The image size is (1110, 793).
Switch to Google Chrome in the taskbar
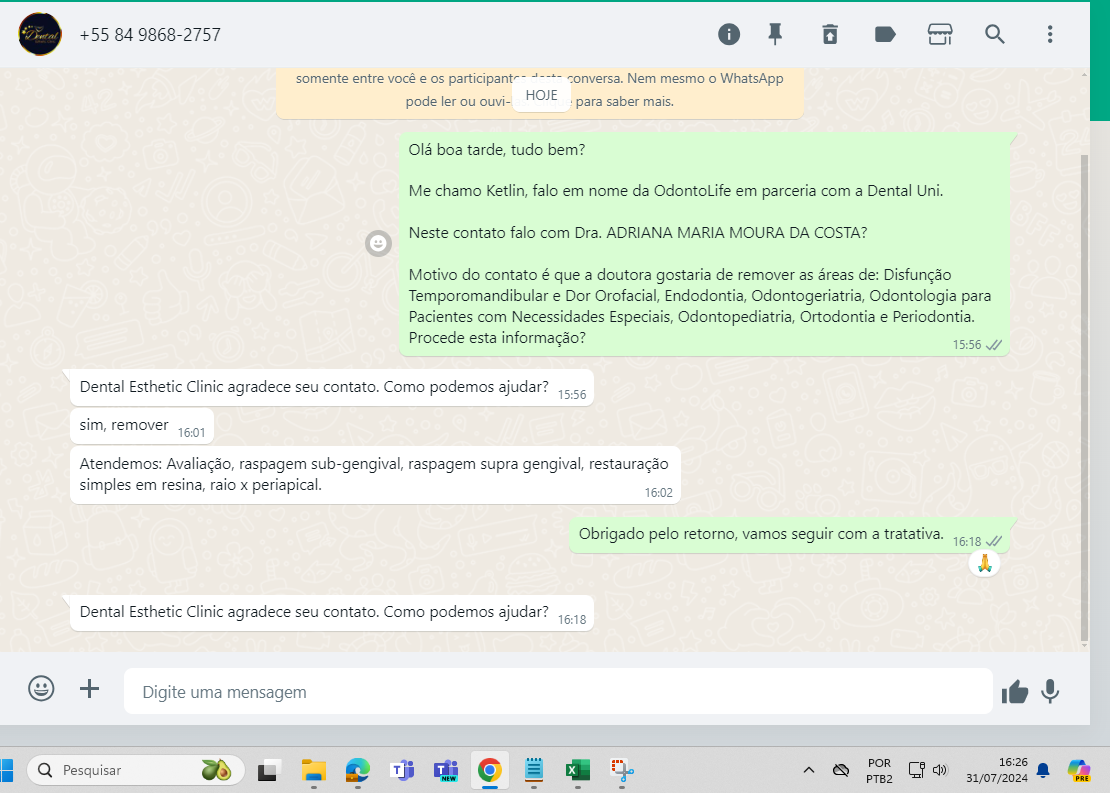(x=490, y=770)
